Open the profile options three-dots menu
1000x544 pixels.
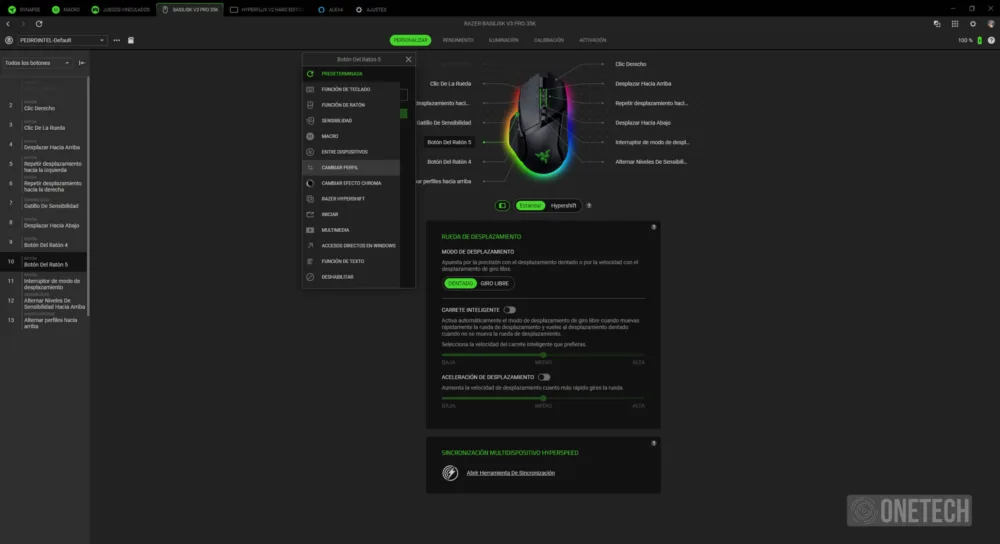(x=117, y=40)
